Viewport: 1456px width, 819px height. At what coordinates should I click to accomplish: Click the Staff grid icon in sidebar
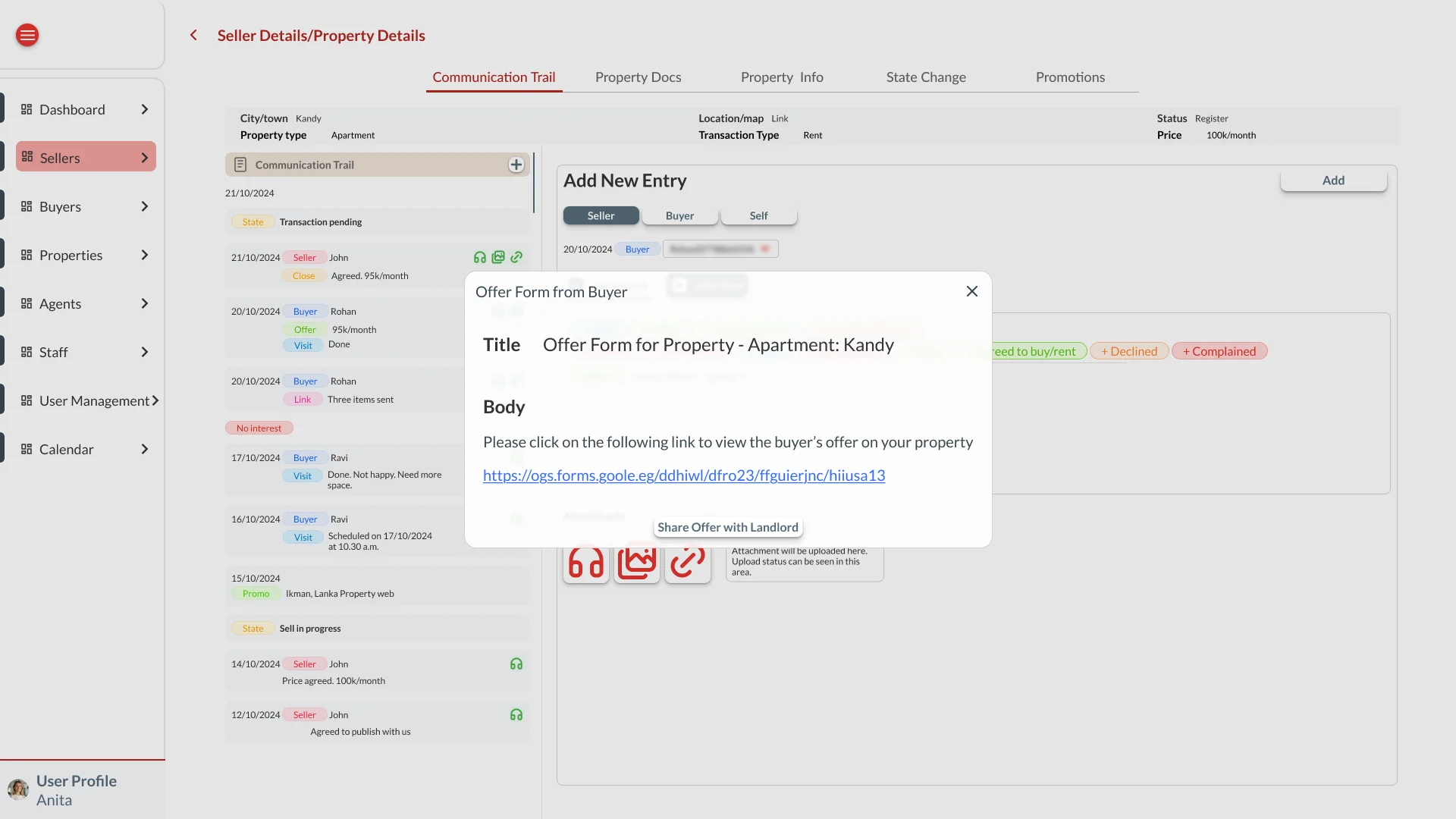point(27,352)
